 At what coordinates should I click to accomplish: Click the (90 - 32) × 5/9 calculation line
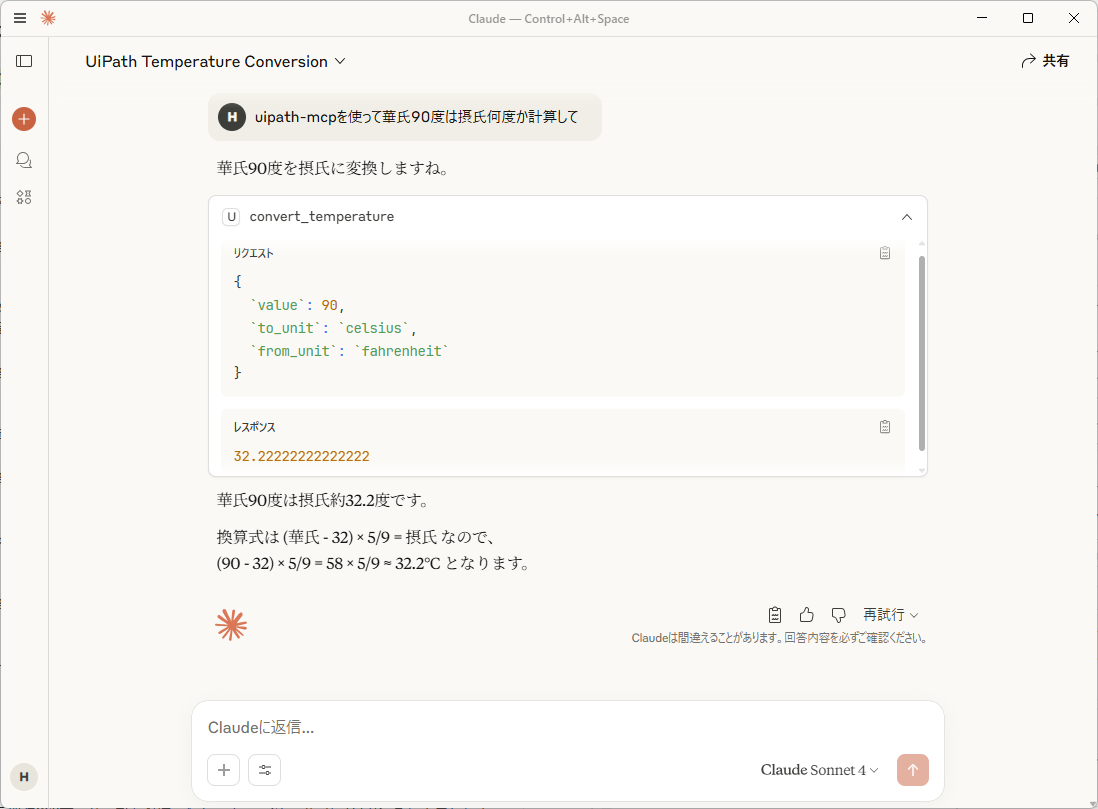pos(373,563)
